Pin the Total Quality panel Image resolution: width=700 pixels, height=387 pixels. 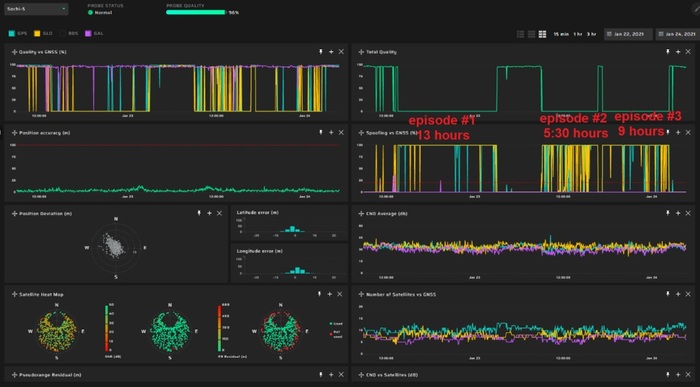tap(668, 52)
